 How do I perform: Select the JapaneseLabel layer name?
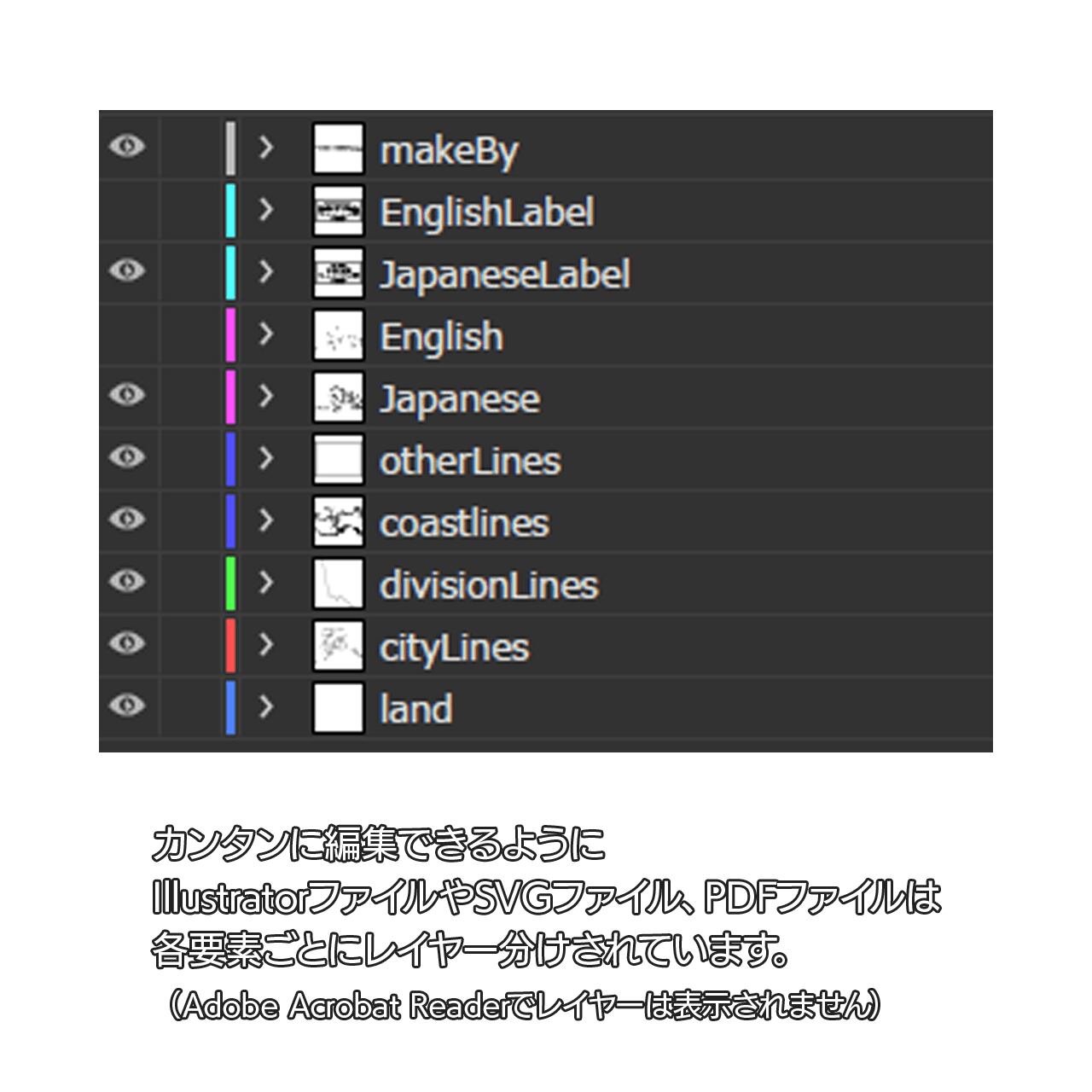[x=505, y=275]
